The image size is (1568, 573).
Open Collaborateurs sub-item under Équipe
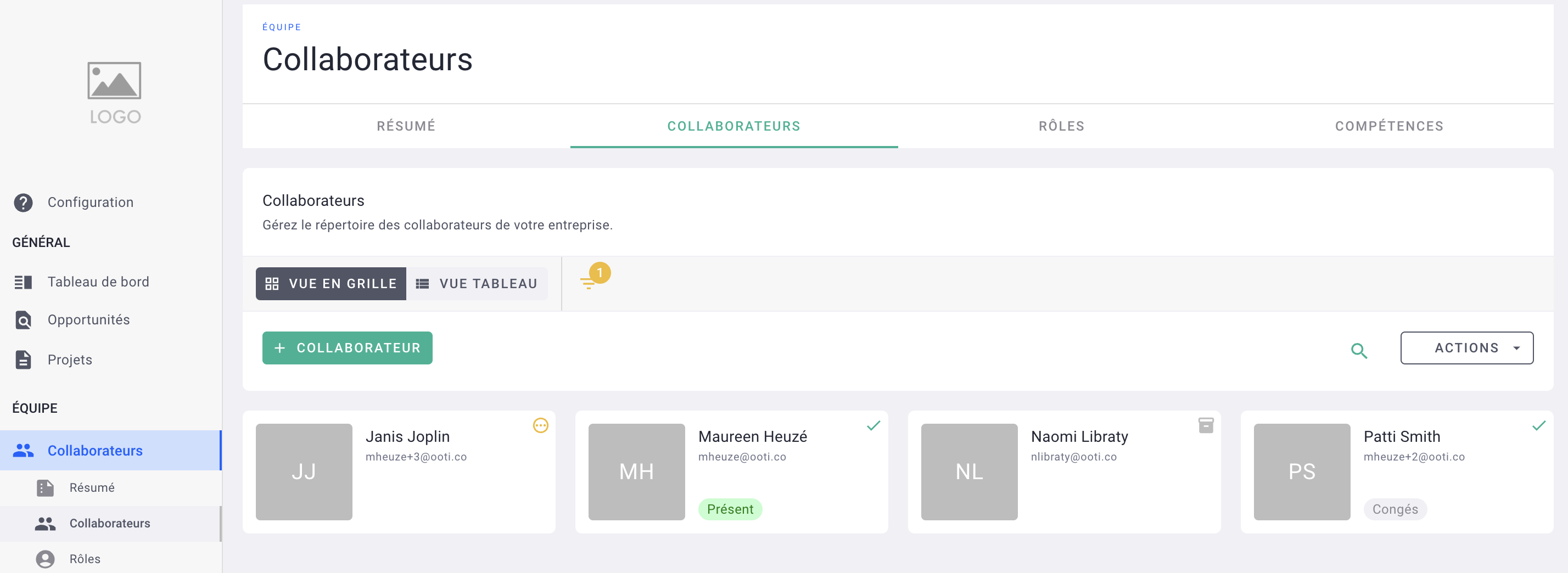tap(111, 524)
